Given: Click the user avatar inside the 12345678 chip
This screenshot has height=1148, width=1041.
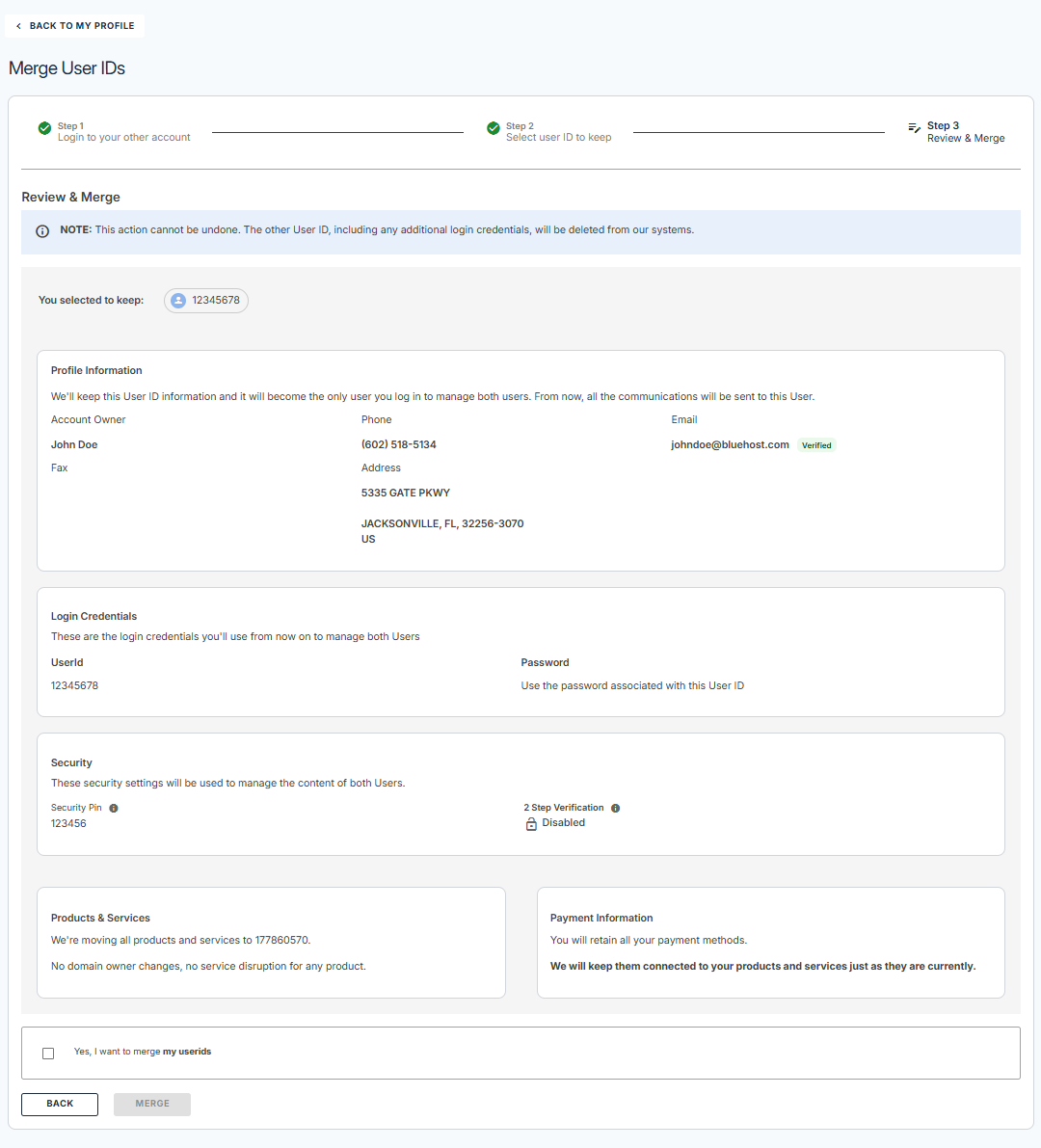Looking at the screenshot, I should point(177,300).
